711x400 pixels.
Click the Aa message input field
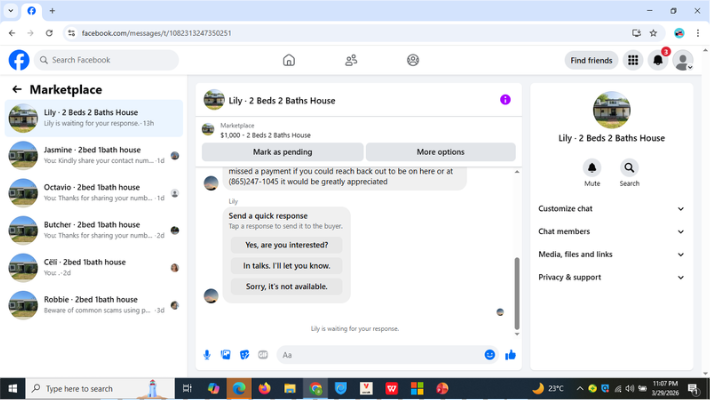(380, 355)
